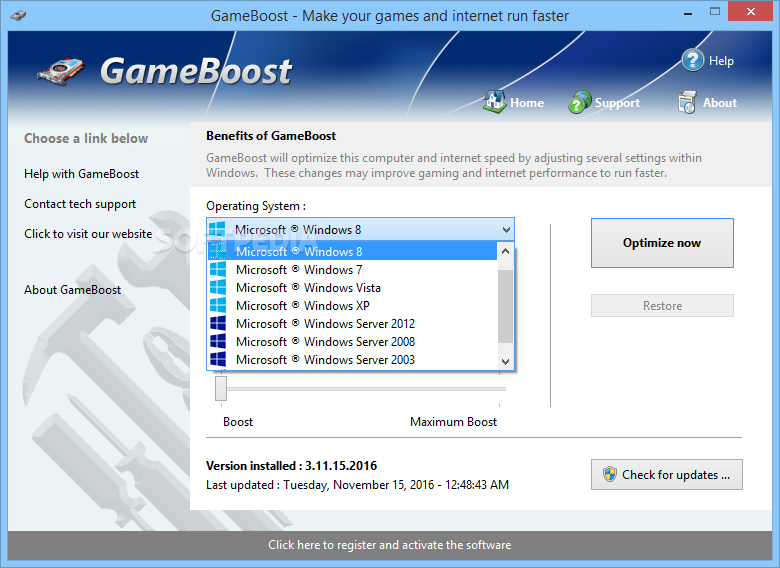780x568 pixels.
Task: Minimize the GameBoost window
Action: pos(688,13)
